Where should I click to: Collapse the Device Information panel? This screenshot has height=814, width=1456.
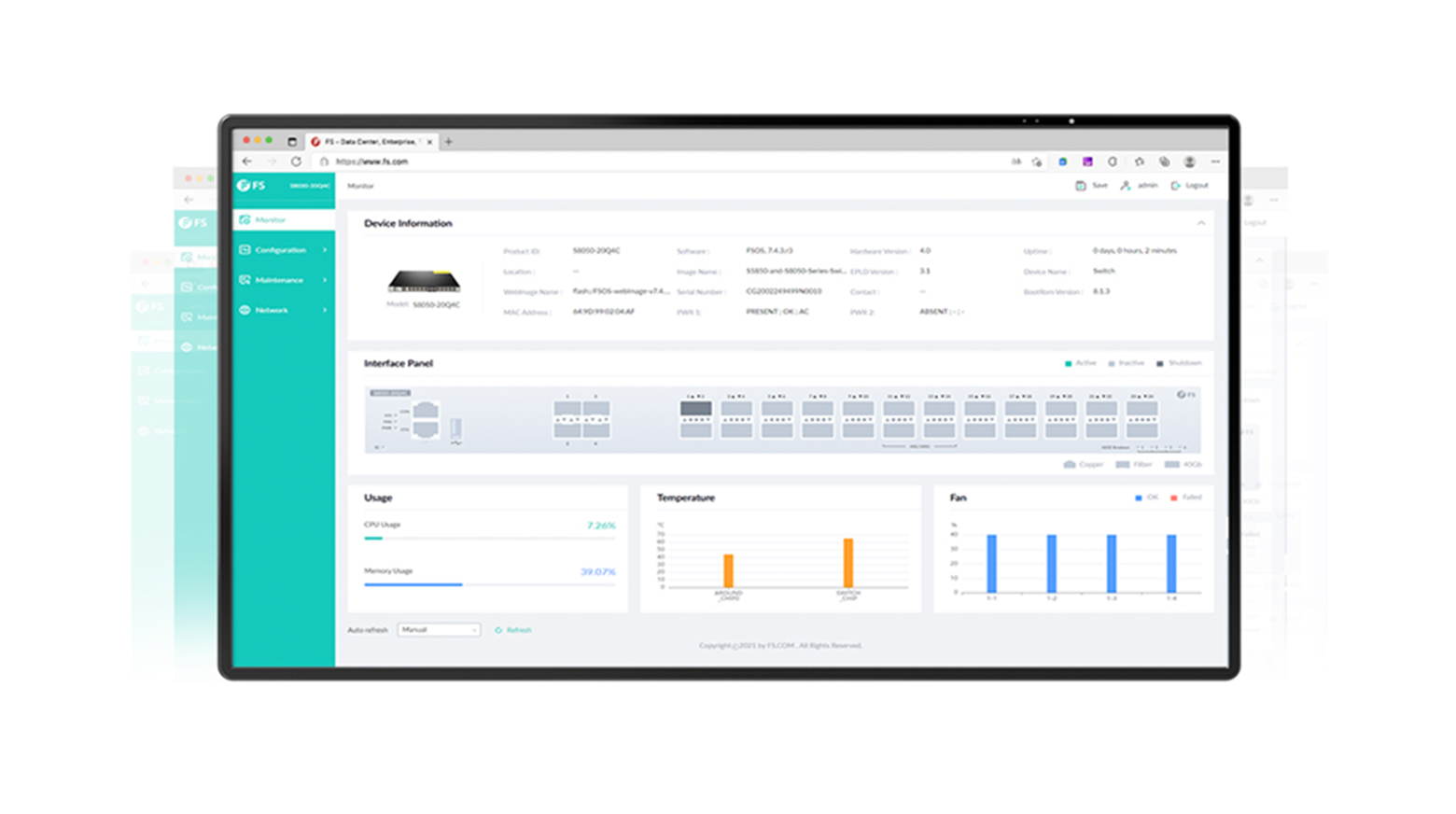(x=1201, y=224)
